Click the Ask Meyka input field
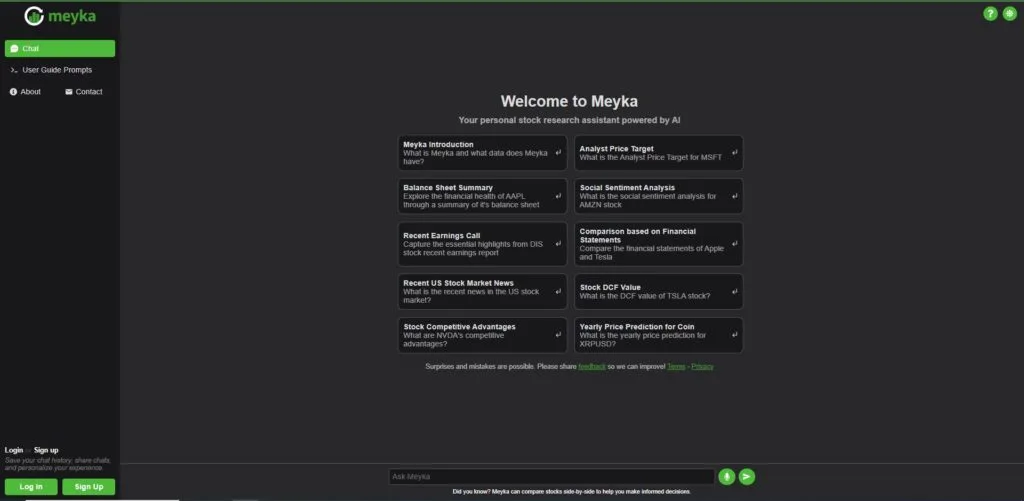The height and width of the screenshot is (501, 1024). (x=551, y=477)
